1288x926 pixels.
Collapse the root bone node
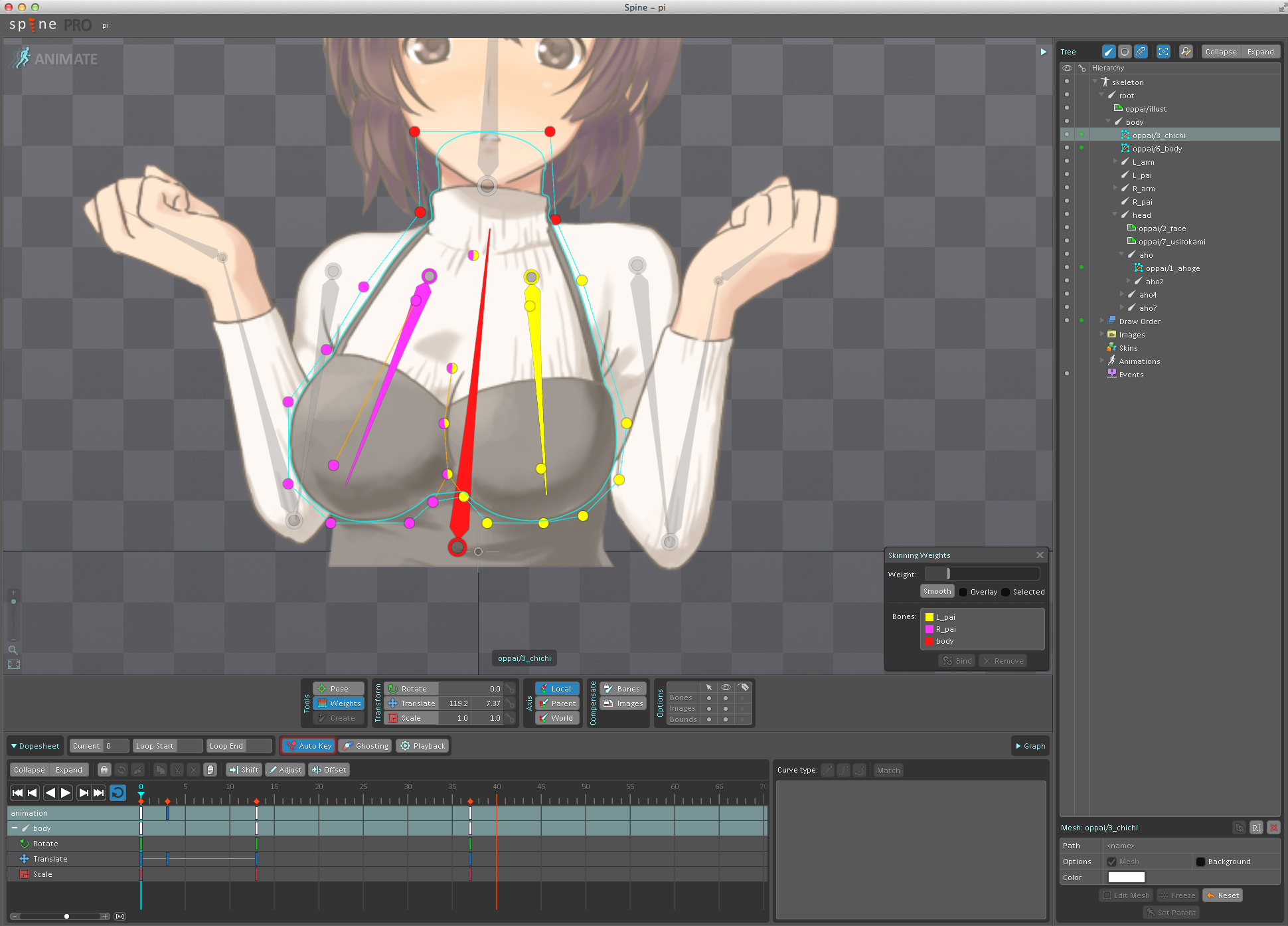click(x=1101, y=95)
